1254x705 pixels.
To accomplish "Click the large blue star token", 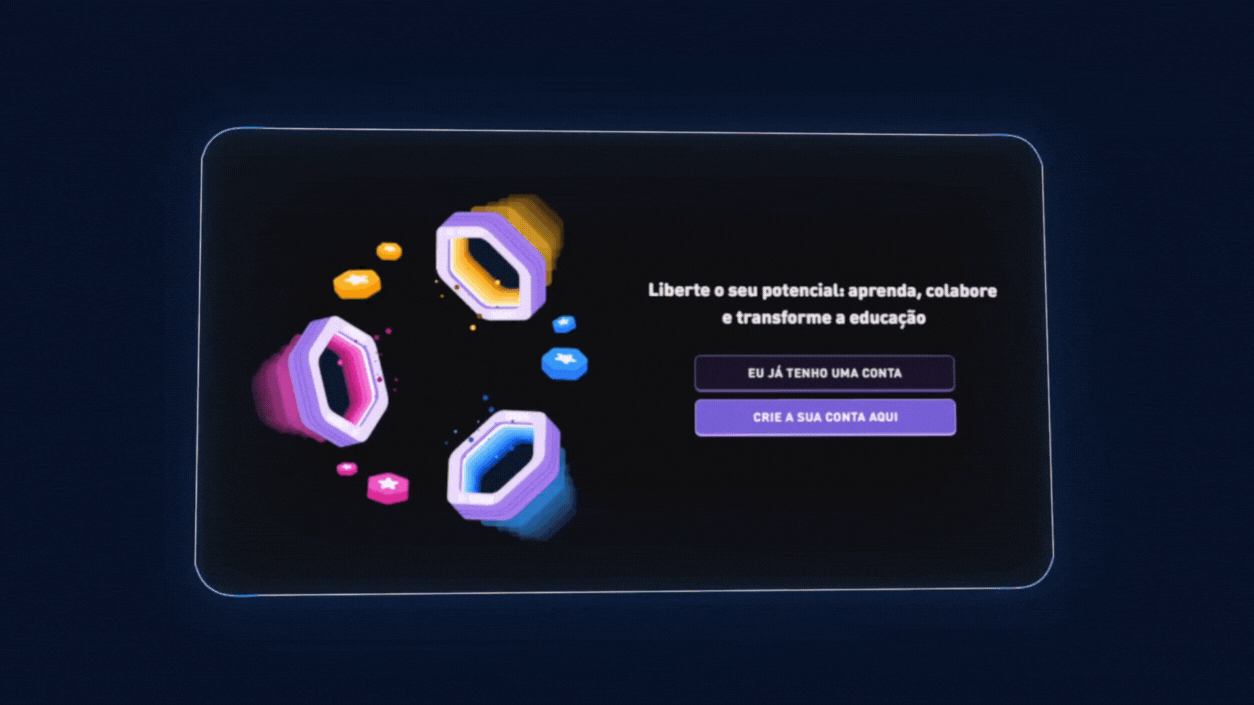I will coord(564,362).
